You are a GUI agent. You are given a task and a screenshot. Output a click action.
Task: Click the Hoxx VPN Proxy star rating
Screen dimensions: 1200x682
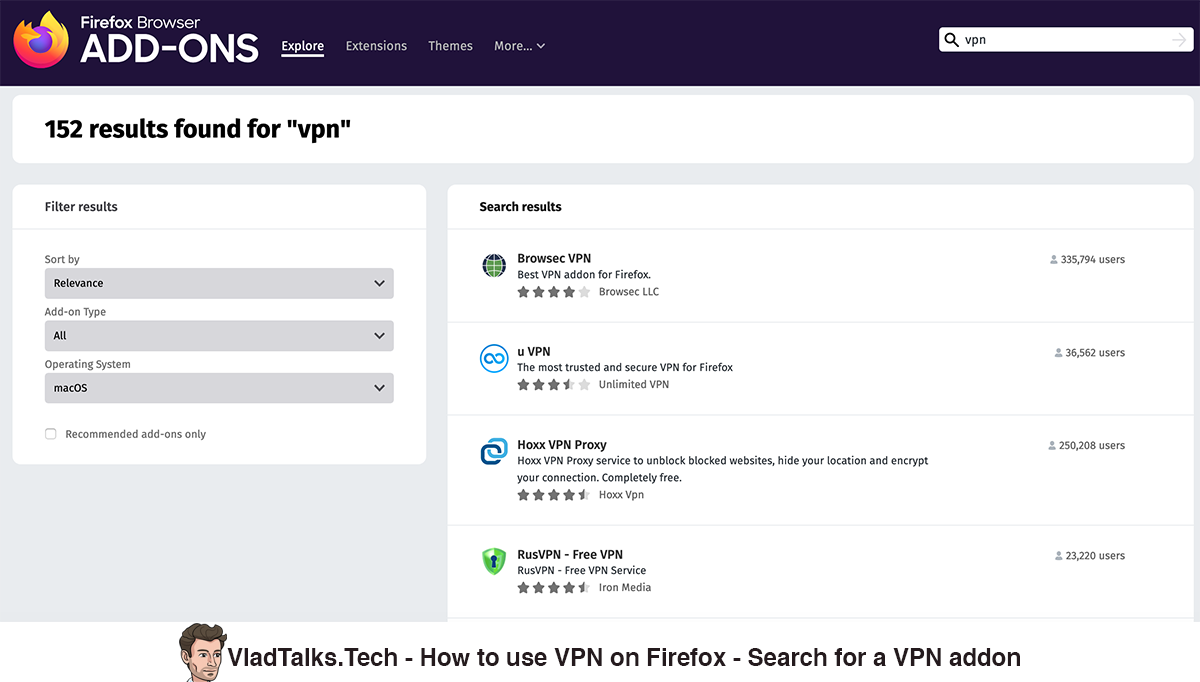[554, 494]
